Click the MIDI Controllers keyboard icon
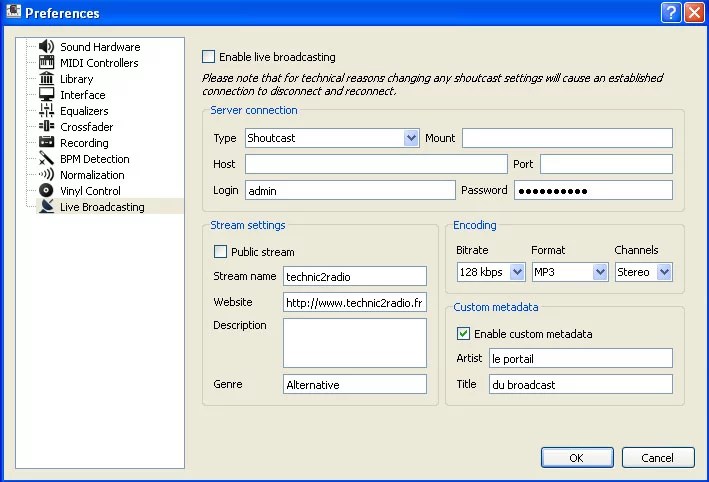This screenshot has height=482, width=709. (46, 63)
